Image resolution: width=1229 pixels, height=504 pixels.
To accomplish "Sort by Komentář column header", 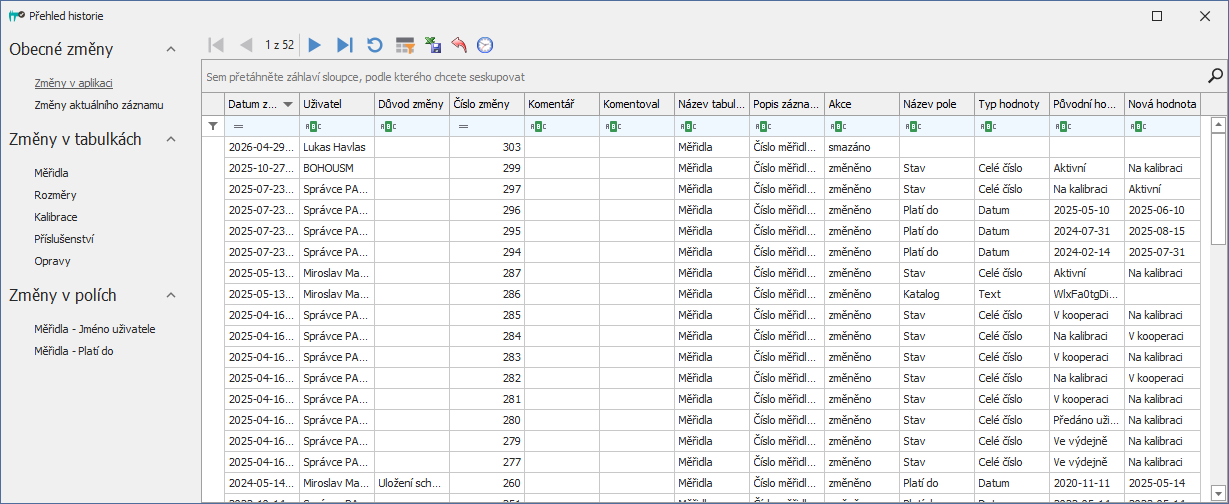I will (562, 104).
